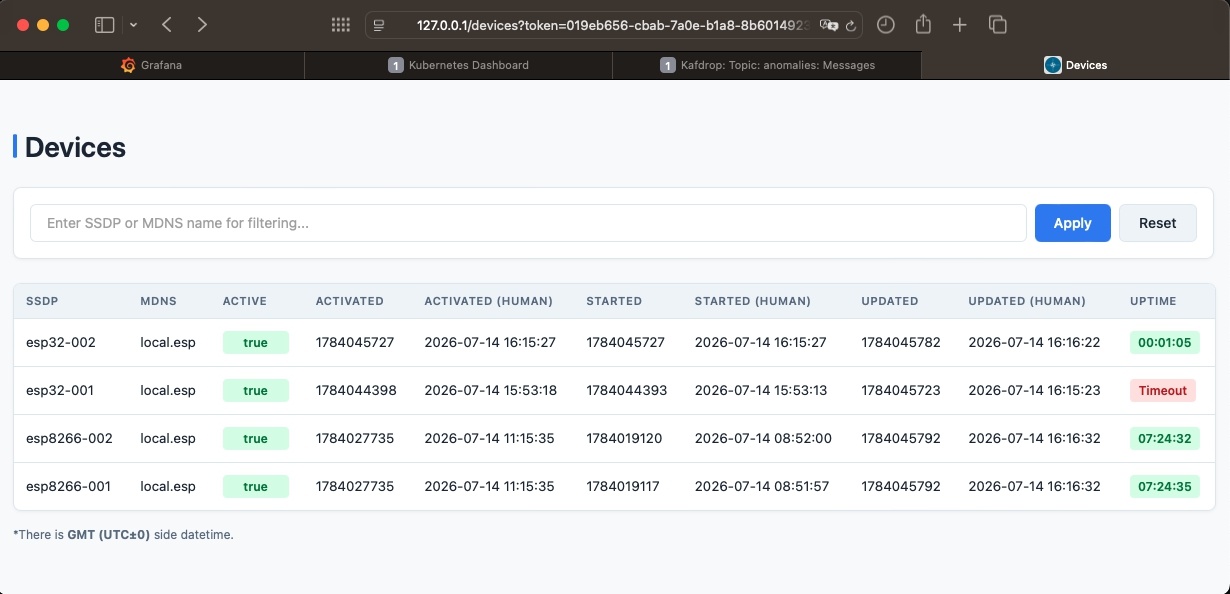Select the esp32-002 device name
Screen dimensions: 1230x594
[61, 342]
